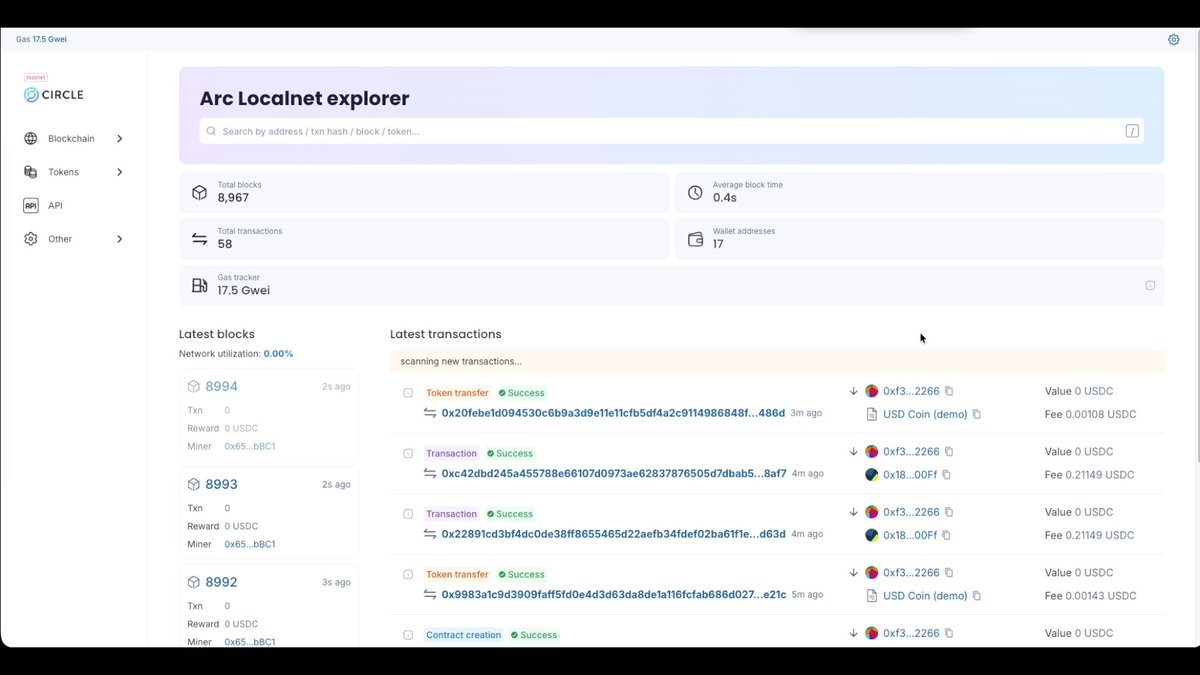This screenshot has width=1200, height=675.
Task: Expand the Other sidebar menu chevron
Action: click(120, 239)
